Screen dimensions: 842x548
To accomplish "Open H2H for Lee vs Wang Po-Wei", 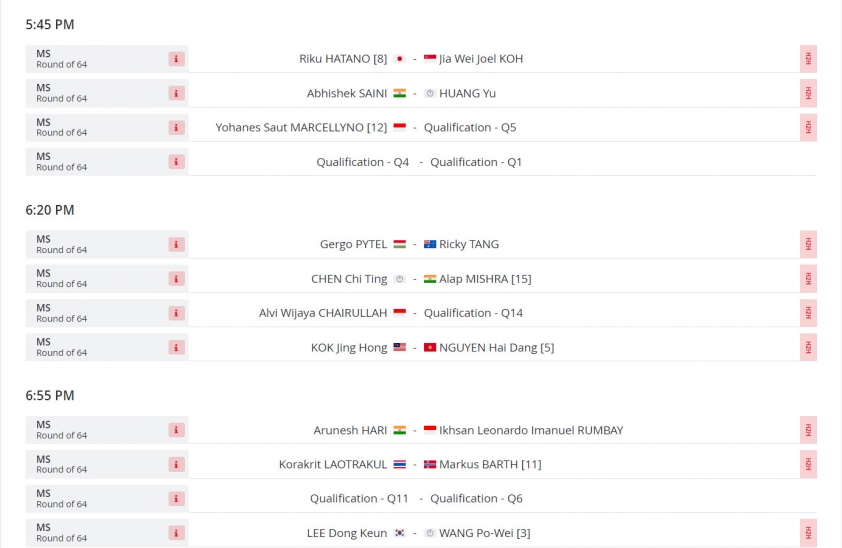I will (x=808, y=533).
